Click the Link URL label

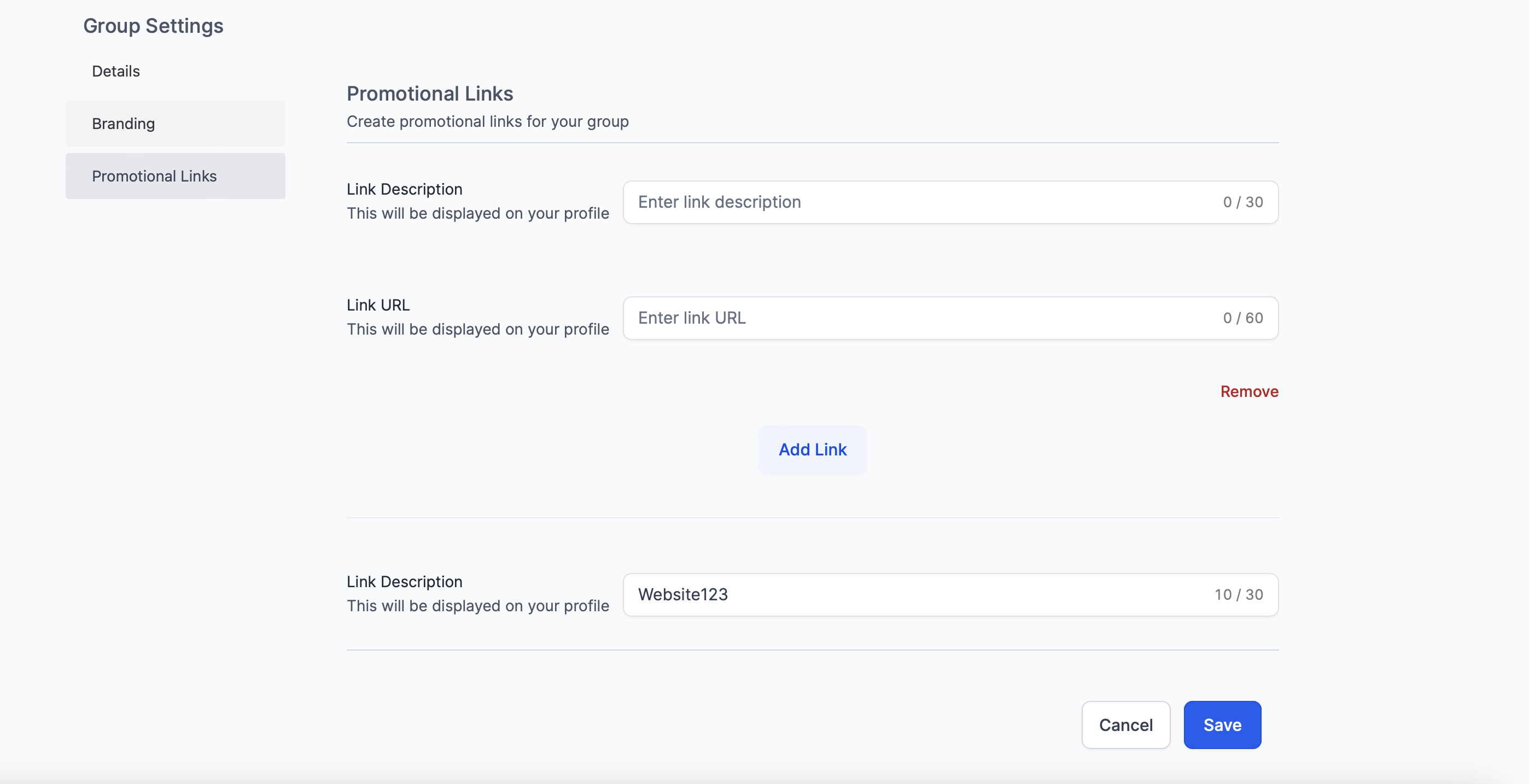click(x=378, y=305)
